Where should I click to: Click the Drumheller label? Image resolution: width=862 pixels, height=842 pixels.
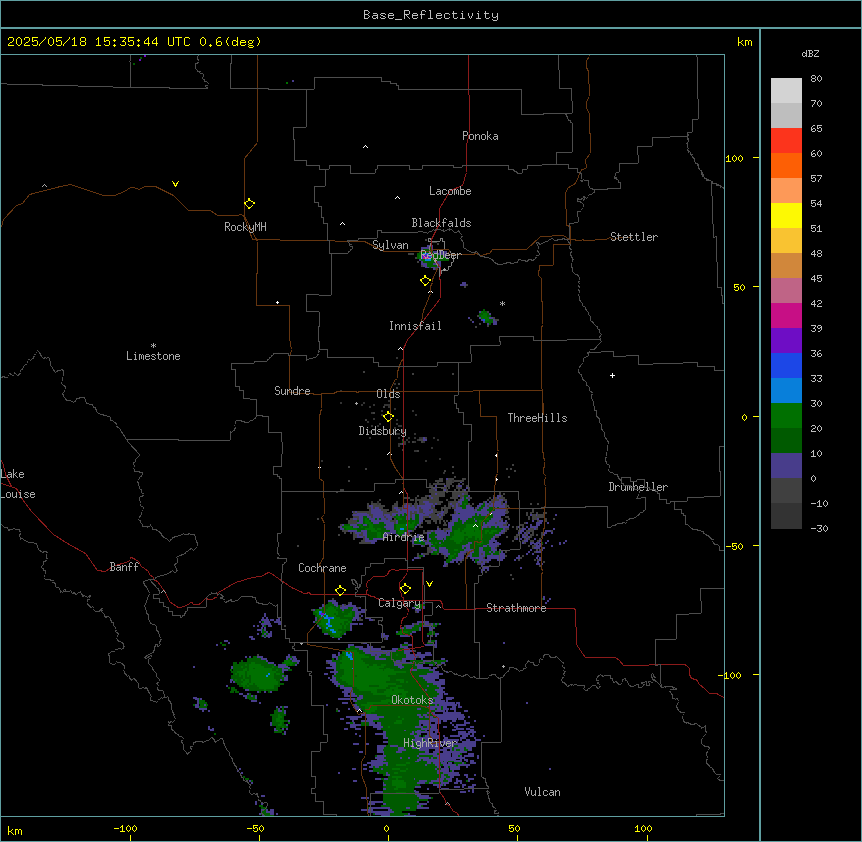[638, 487]
